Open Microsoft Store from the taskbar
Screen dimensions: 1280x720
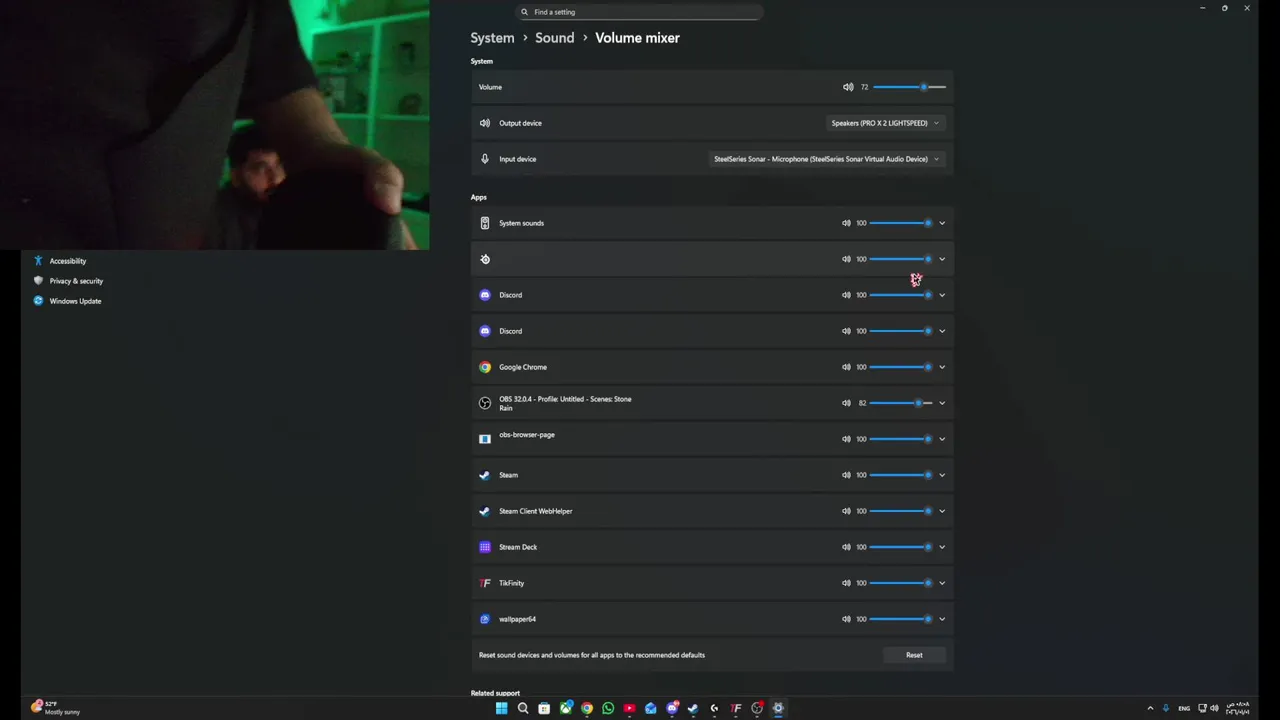[x=544, y=708]
